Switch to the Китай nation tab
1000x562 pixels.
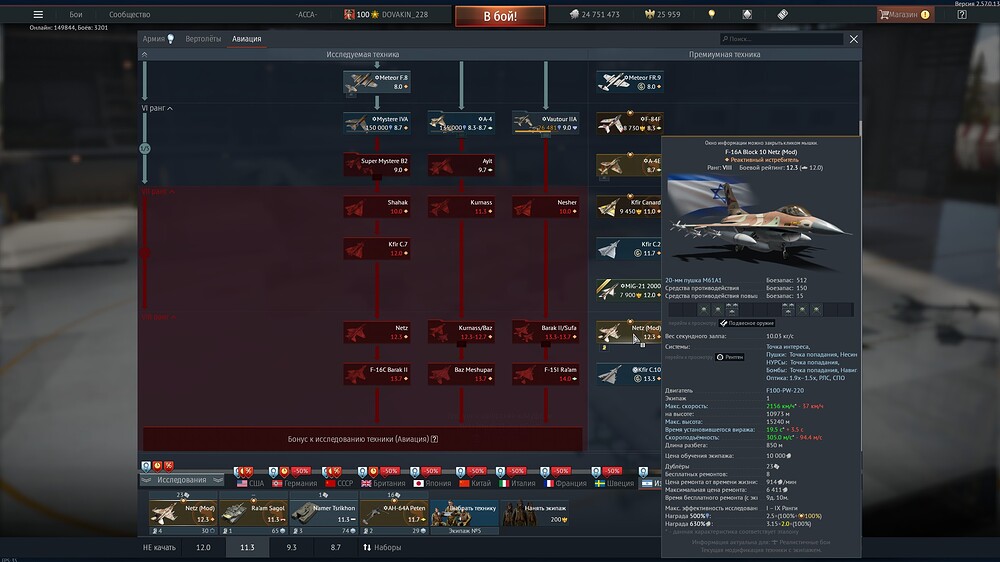(x=475, y=483)
